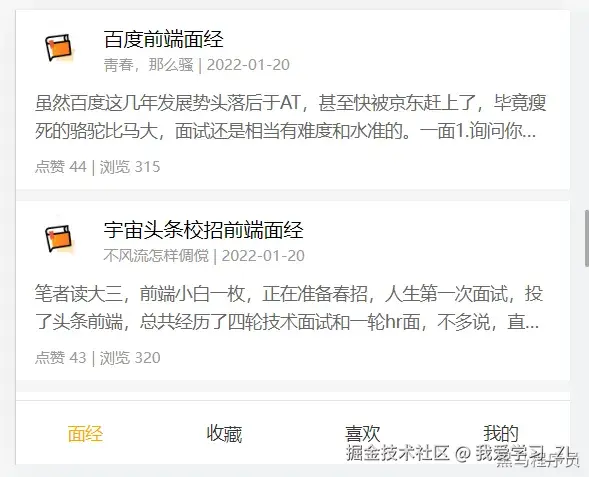Open the 百度前端面经 article title
The image size is (589, 477).
point(164,39)
